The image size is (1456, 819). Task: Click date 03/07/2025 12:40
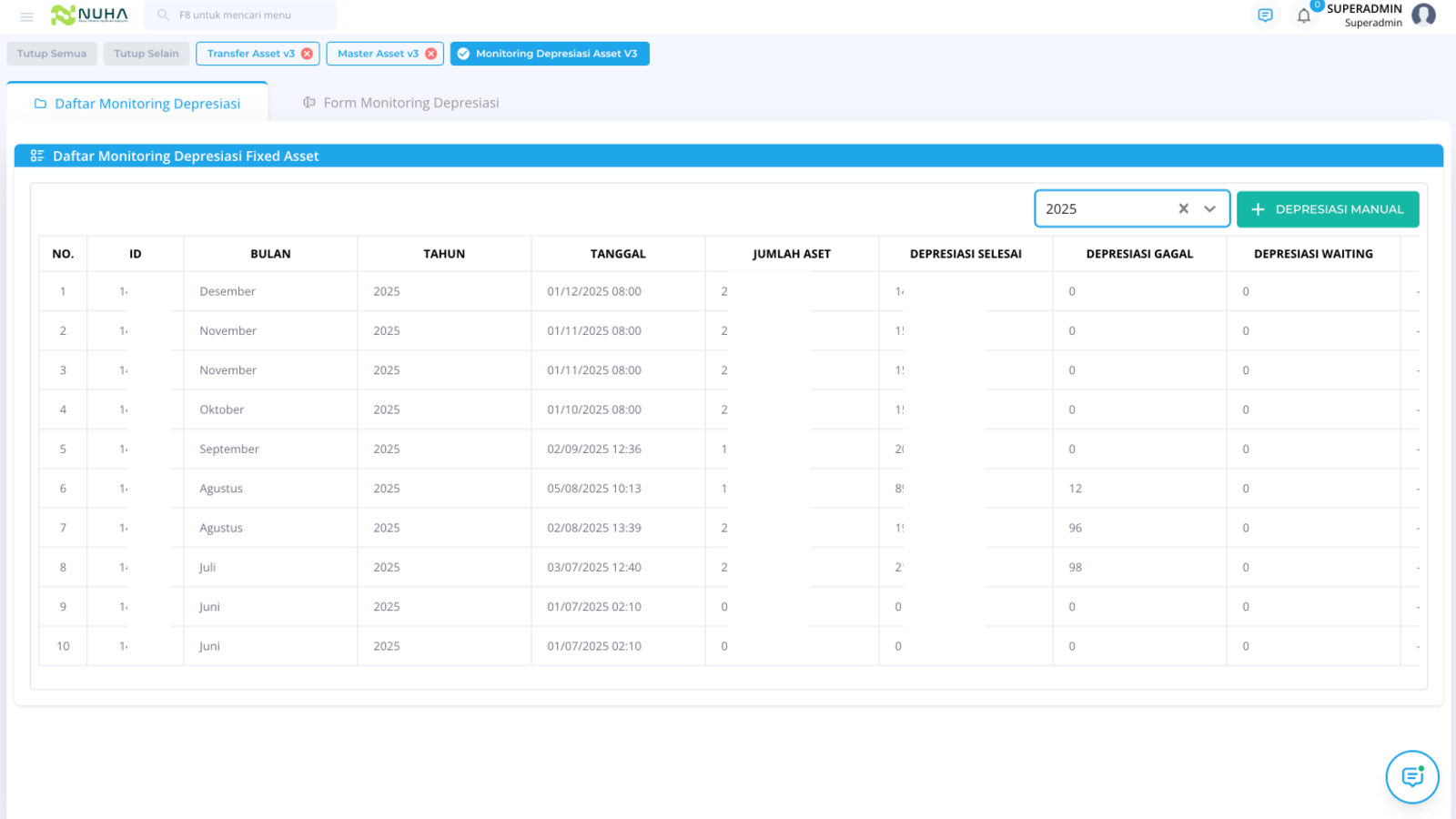coord(594,567)
